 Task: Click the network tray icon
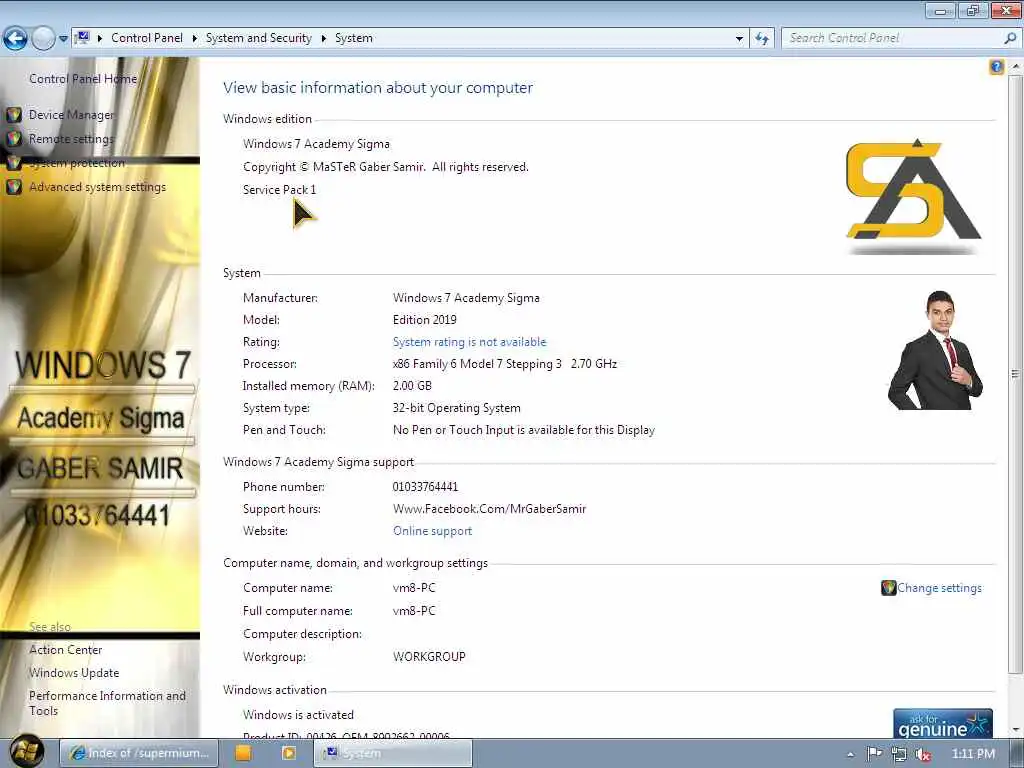(x=899, y=754)
